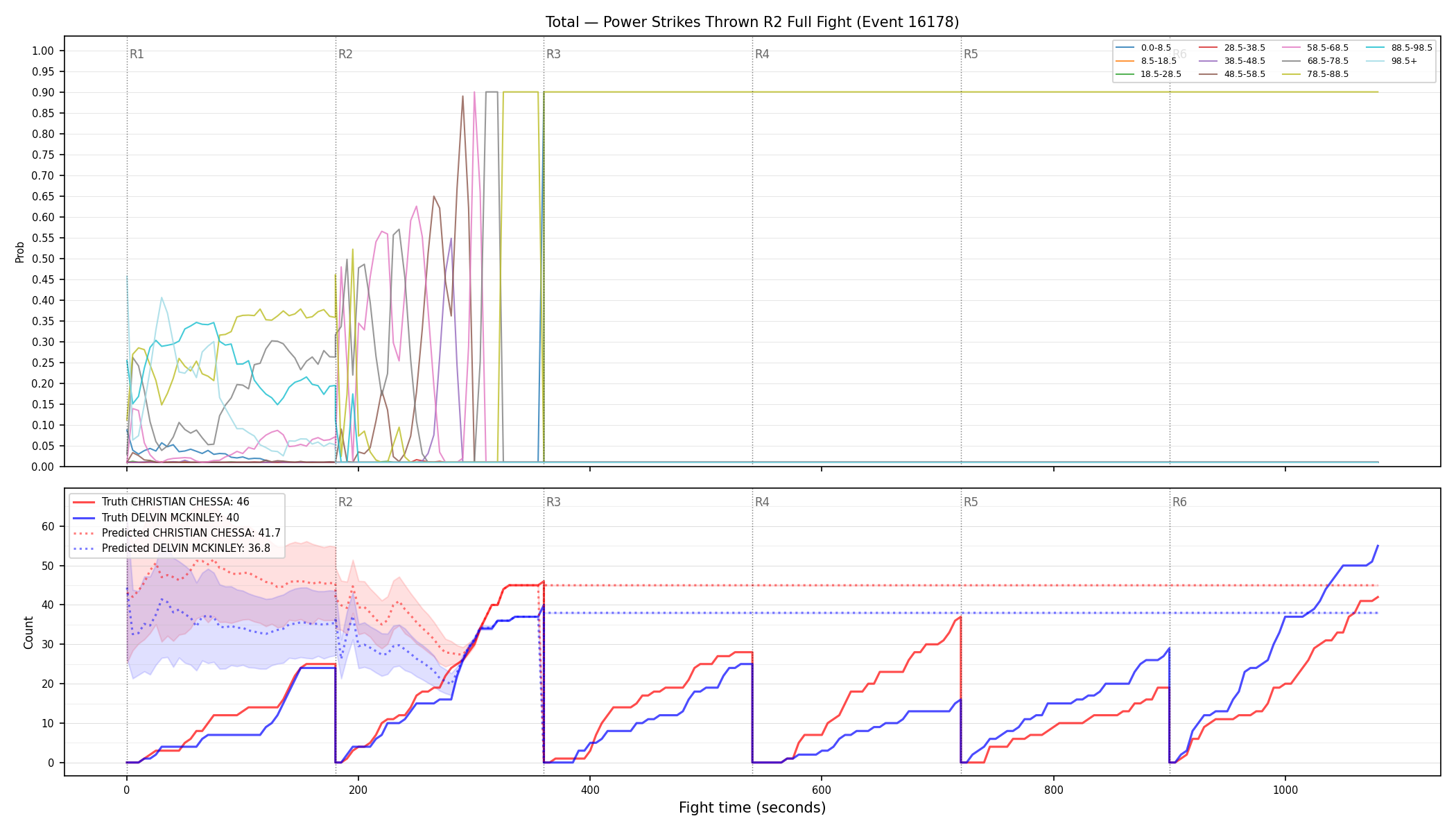Image resolution: width=1456 pixels, height=832 pixels.
Task: Click the '40' tick on the Count axis
Action: (48, 605)
